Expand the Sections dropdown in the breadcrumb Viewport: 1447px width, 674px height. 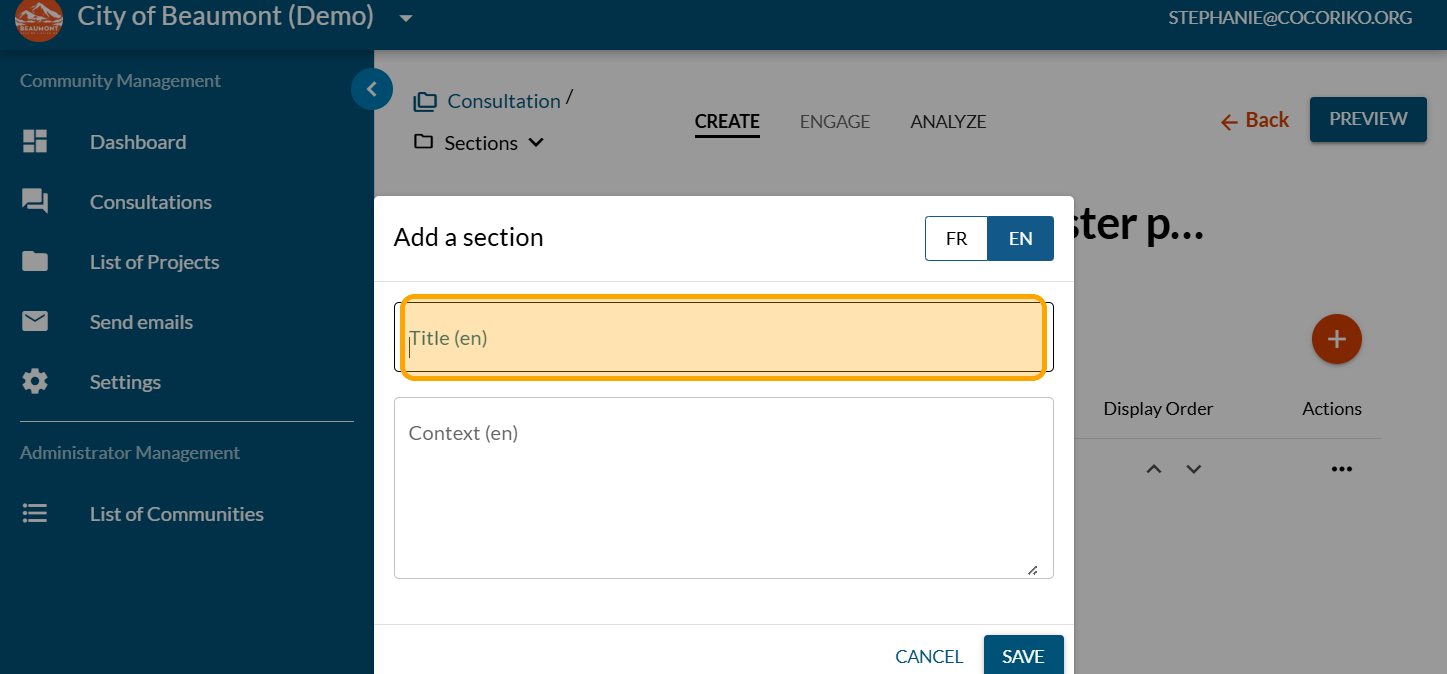click(x=536, y=143)
